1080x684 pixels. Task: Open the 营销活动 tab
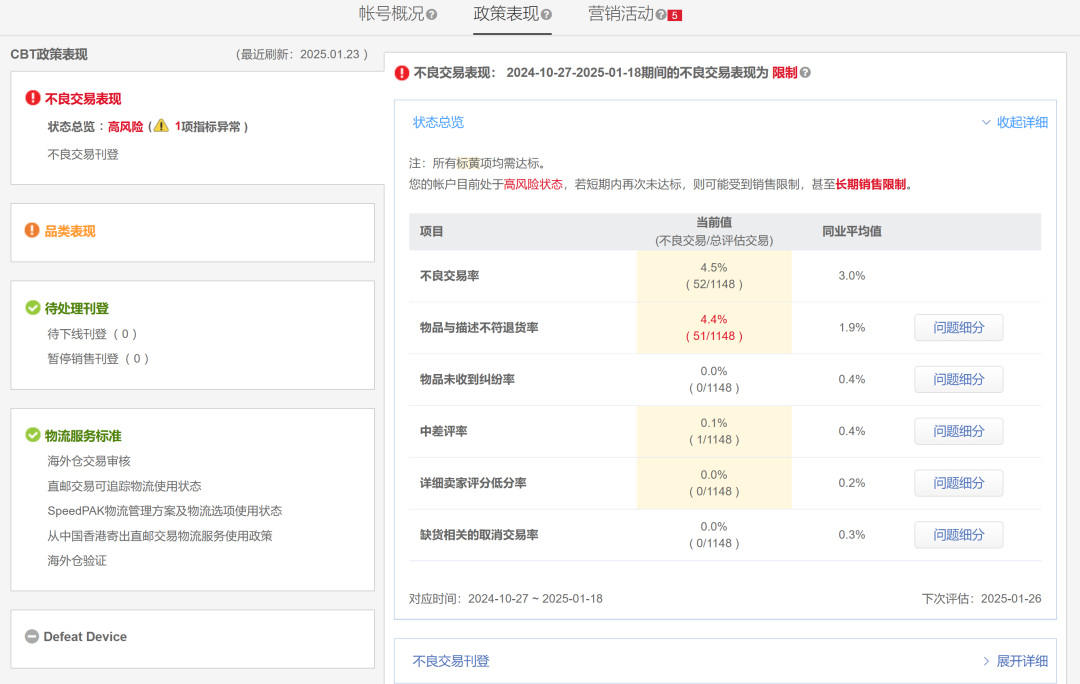point(624,14)
